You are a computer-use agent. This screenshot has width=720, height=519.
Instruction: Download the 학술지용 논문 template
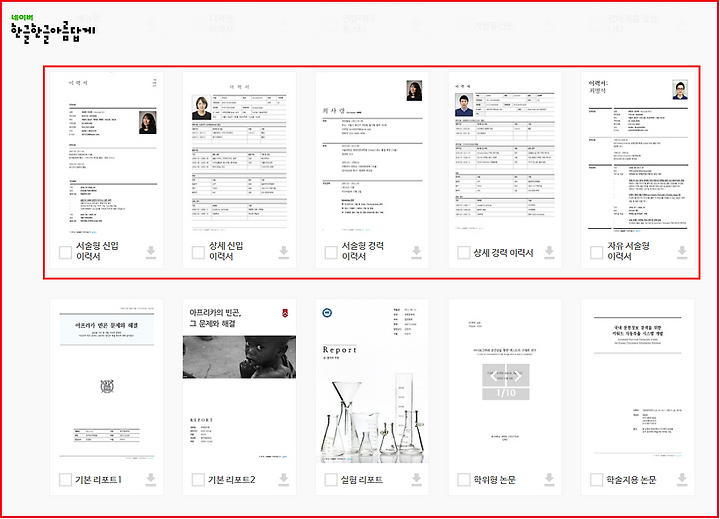pos(682,479)
